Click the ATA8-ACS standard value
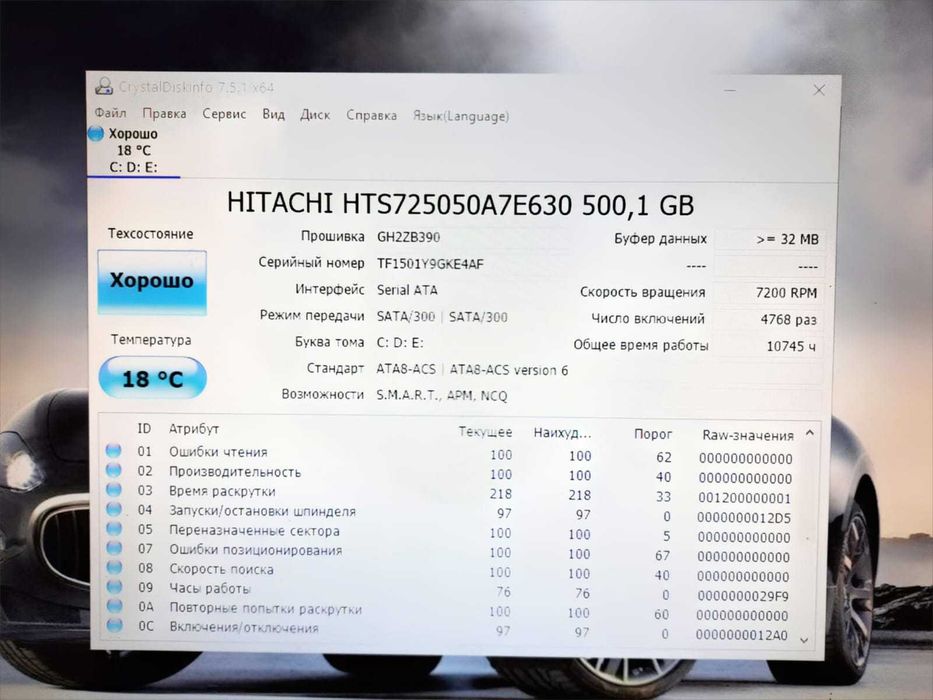 pos(472,370)
